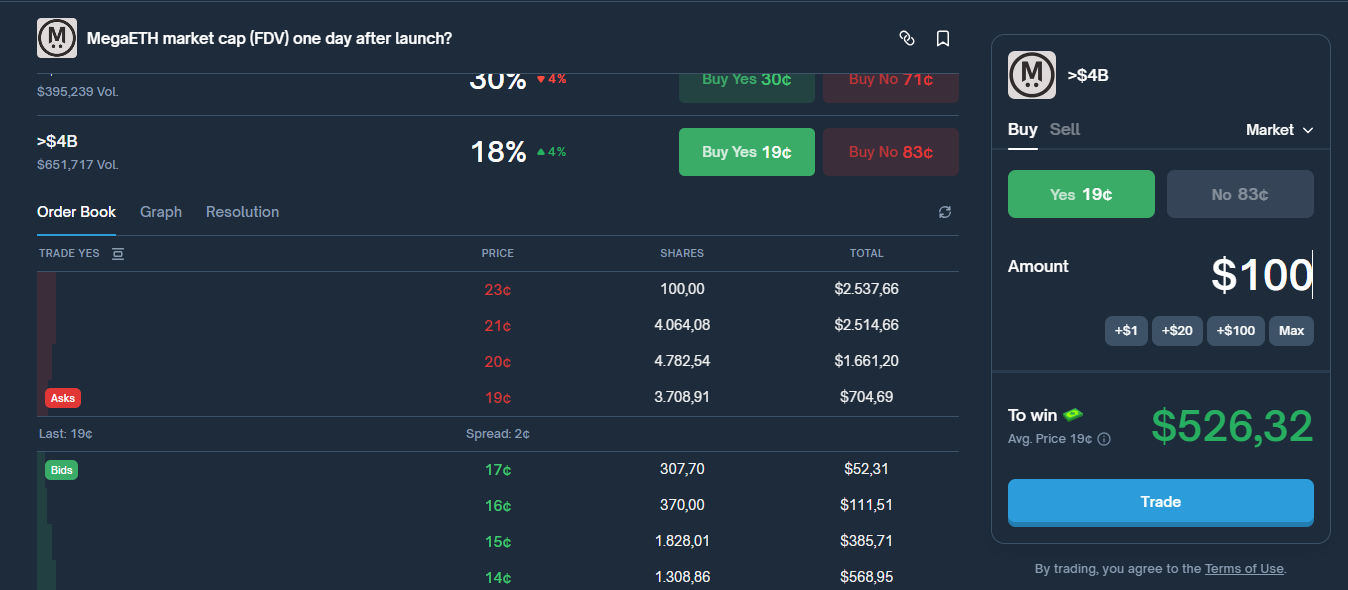The width and height of the screenshot is (1348, 590).
Task: Click the red Asks label badge
Action: point(62,397)
